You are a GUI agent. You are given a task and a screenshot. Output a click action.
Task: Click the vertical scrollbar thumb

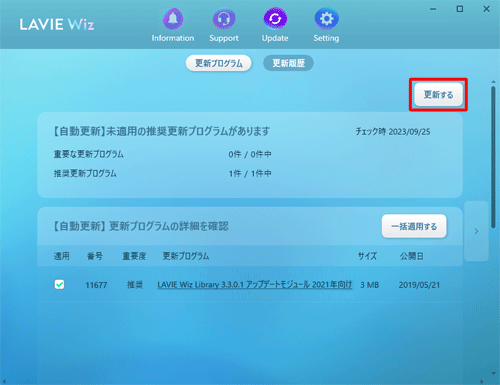click(x=493, y=157)
